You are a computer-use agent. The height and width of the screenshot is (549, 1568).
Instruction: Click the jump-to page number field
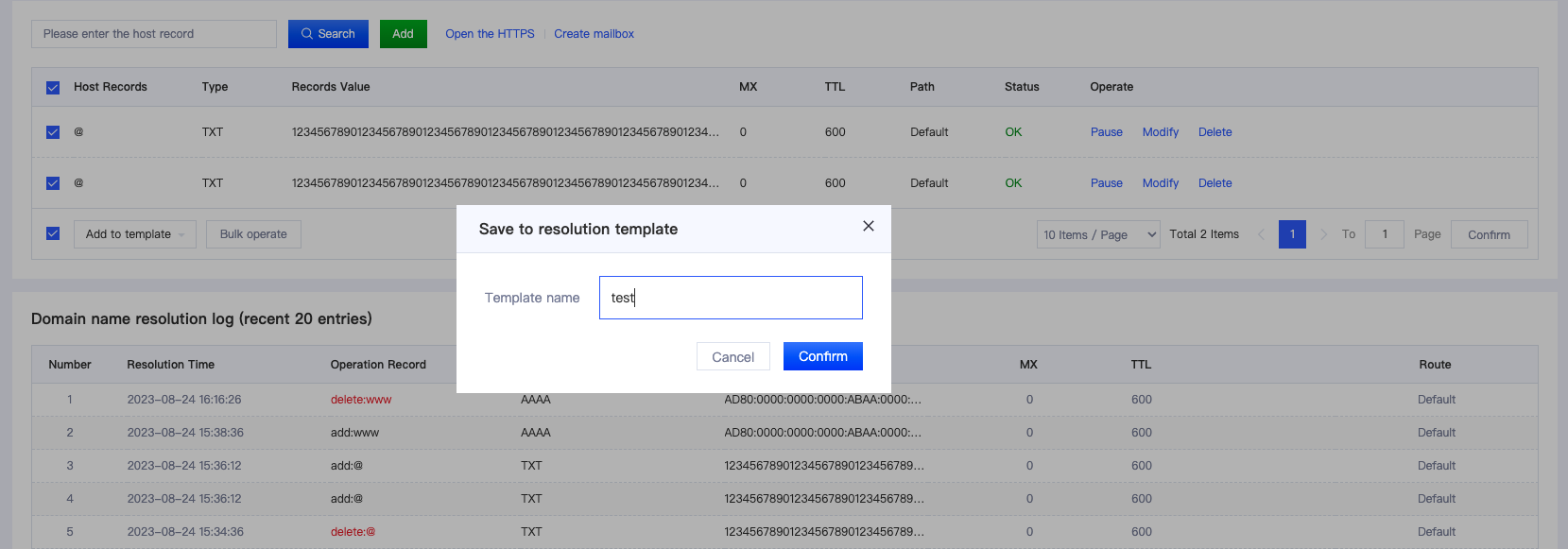pos(1385,234)
